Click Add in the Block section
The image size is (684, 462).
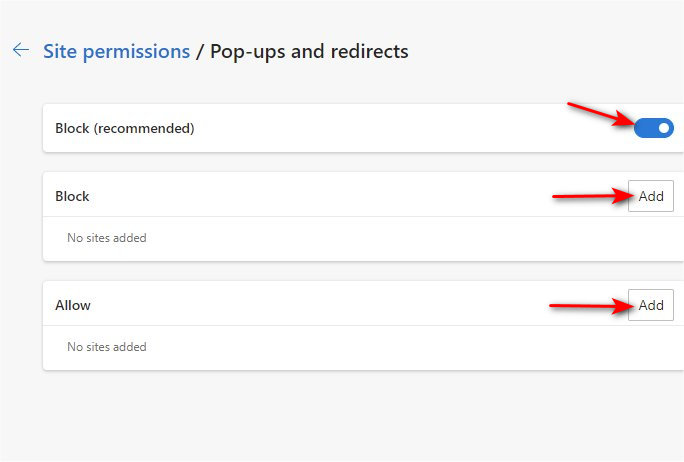pos(651,196)
